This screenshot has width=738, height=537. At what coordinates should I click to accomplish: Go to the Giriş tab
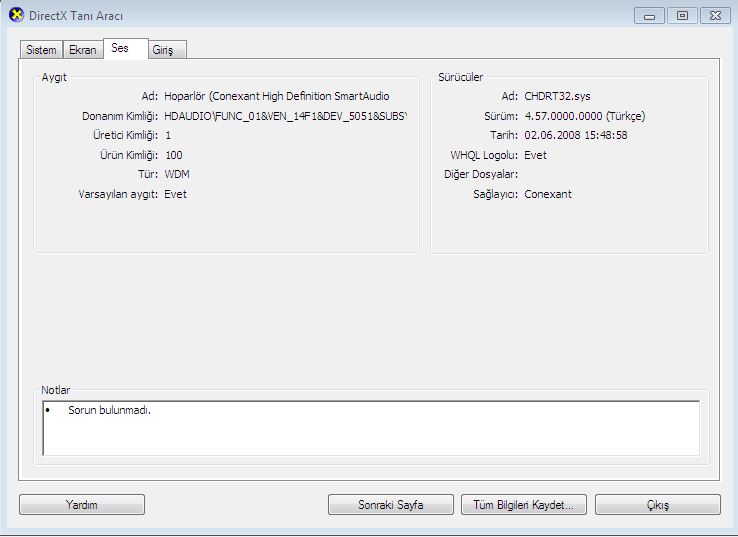pos(168,49)
